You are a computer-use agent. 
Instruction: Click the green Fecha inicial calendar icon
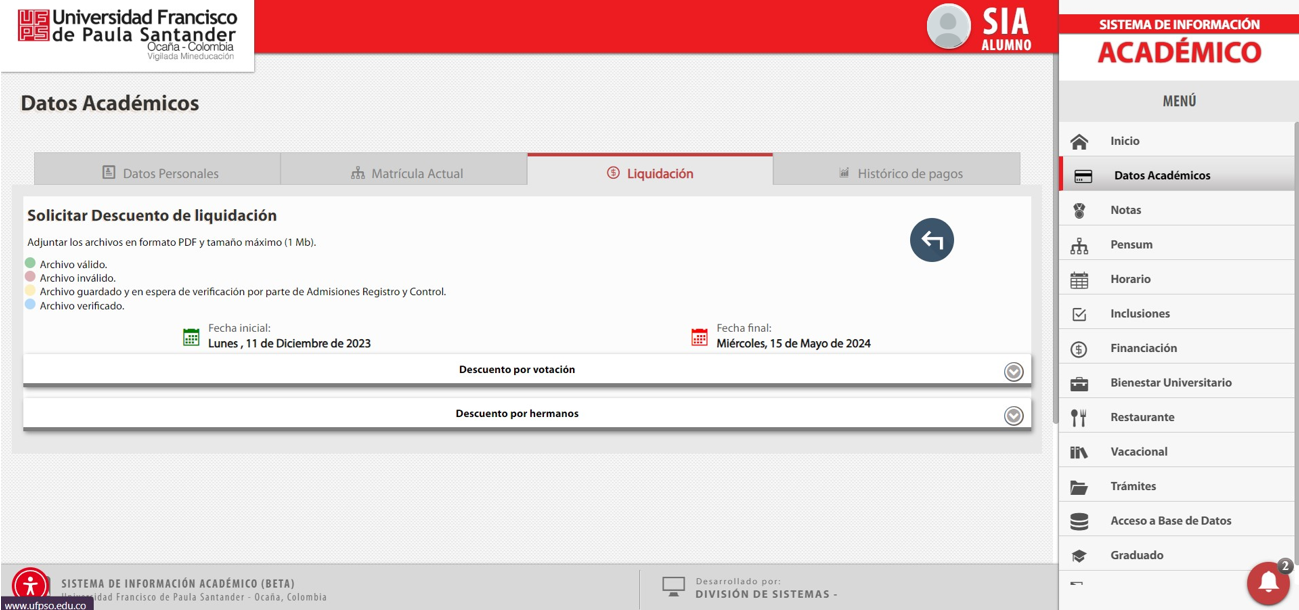point(191,337)
